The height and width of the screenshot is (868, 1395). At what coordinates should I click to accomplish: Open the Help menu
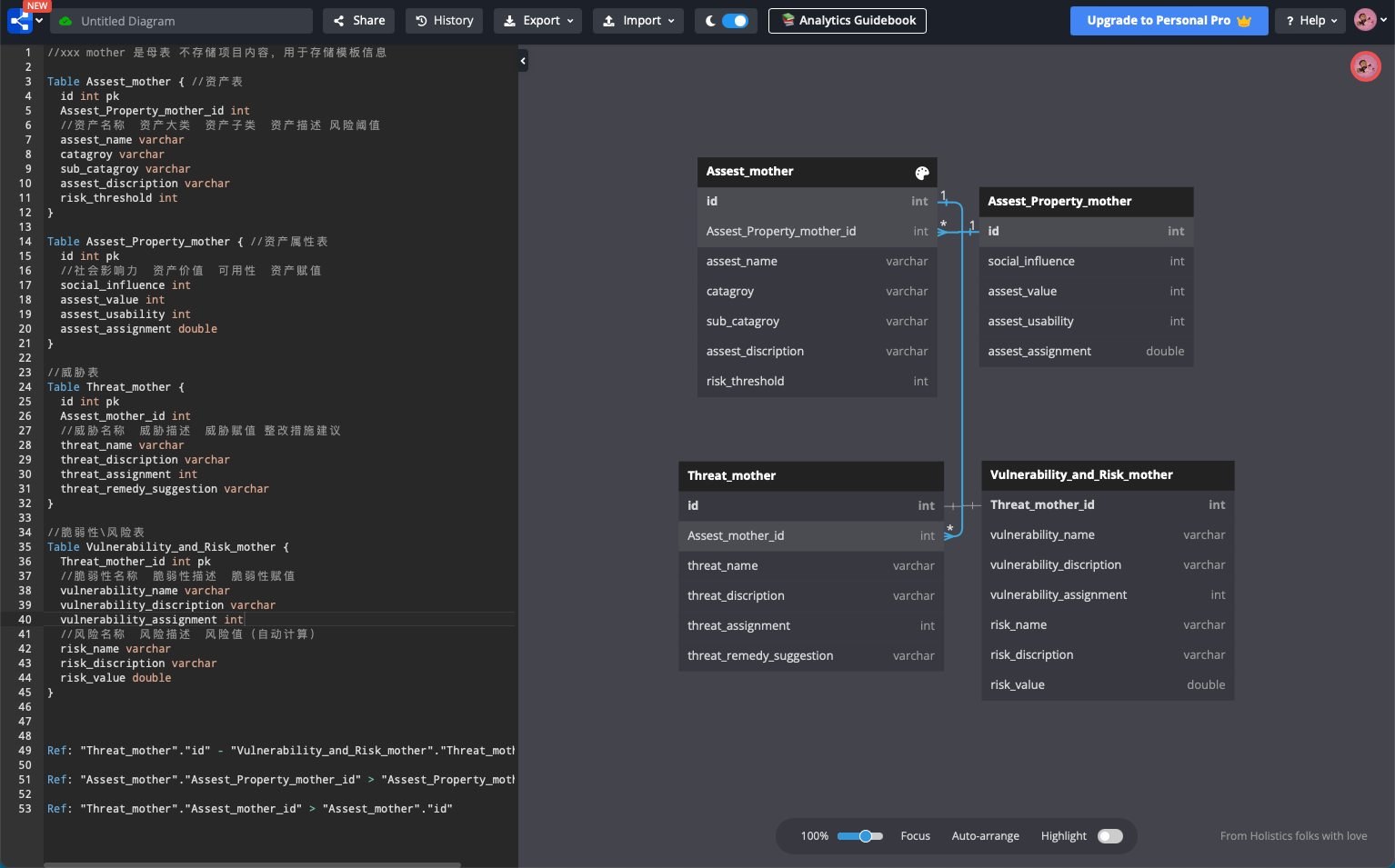pyautogui.click(x=1311, y=20)
